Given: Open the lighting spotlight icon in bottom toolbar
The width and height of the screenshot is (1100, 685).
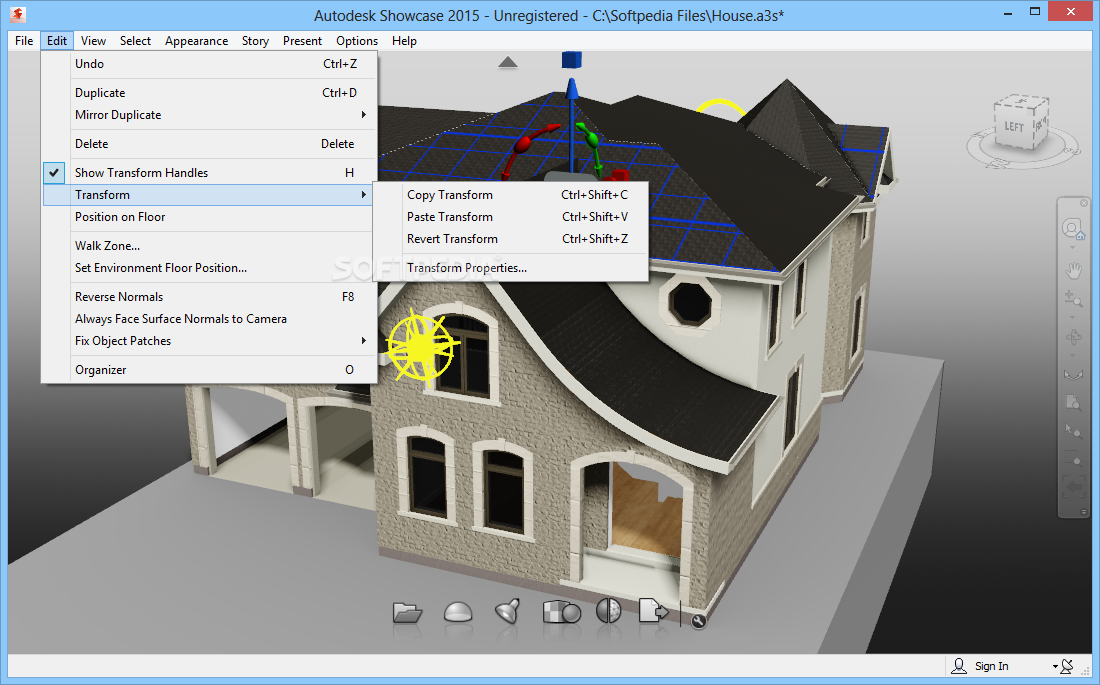Looking at the screenshot, I should click(x=507, y=611).
